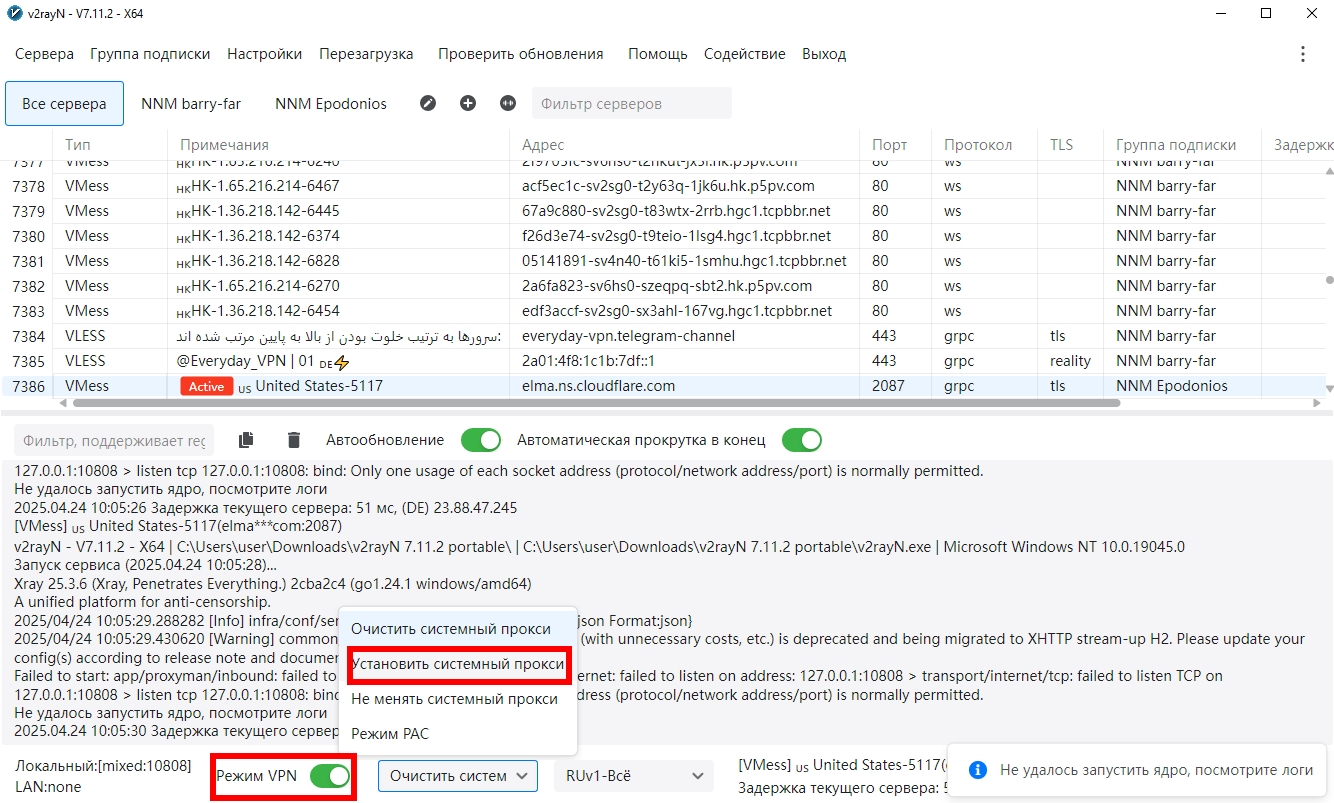Select Очистить системный прокси option
Viewport: 1334px width, 803px height.
click(458, 629)
